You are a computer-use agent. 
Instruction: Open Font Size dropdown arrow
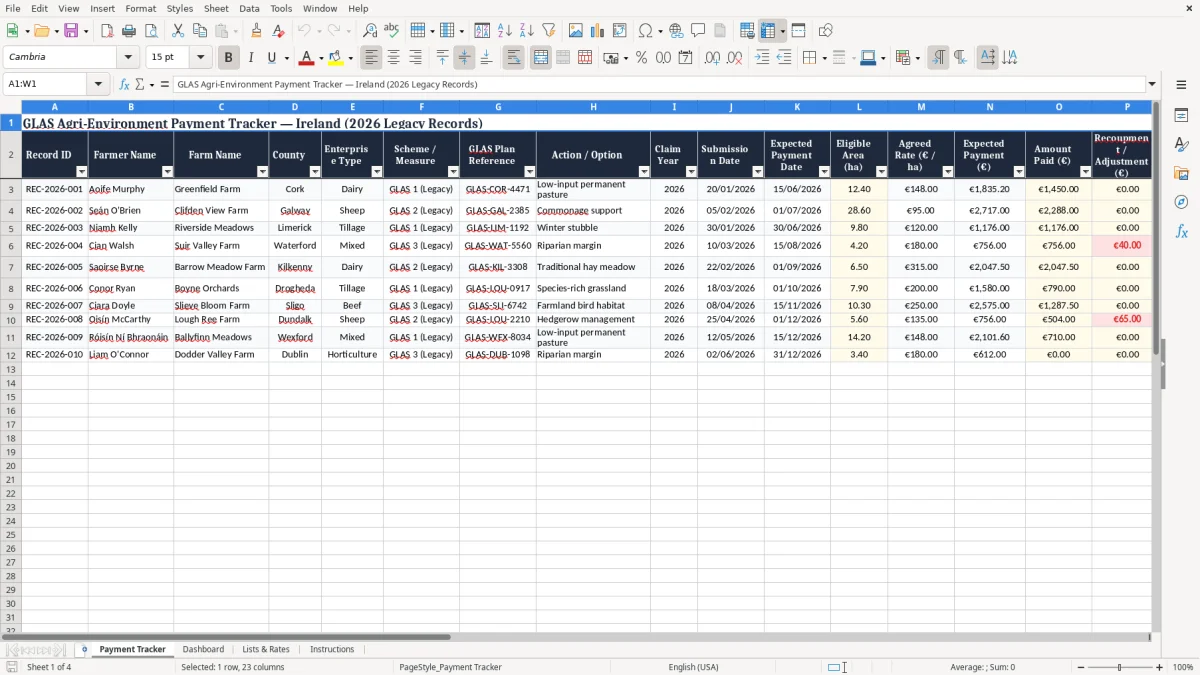[x=200, y=58]
